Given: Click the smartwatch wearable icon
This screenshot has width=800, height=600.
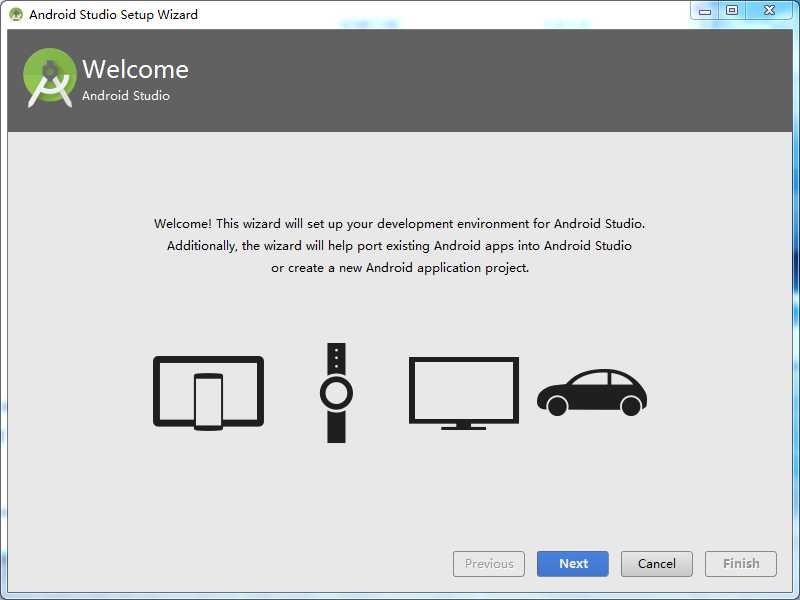Looking at the screenshot, I should click(x=336, y=393).
